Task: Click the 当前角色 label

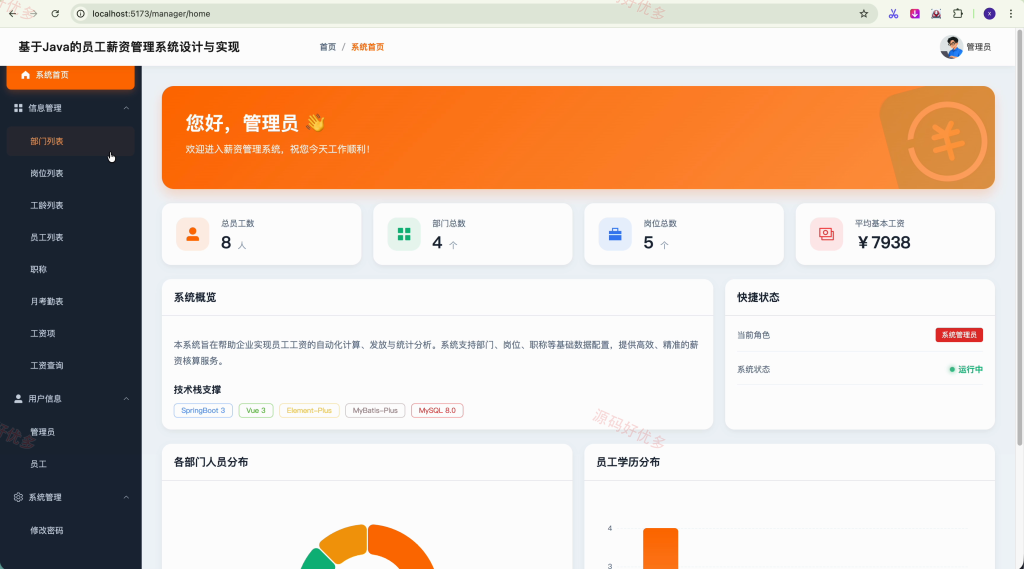Action: pos(754,334)
